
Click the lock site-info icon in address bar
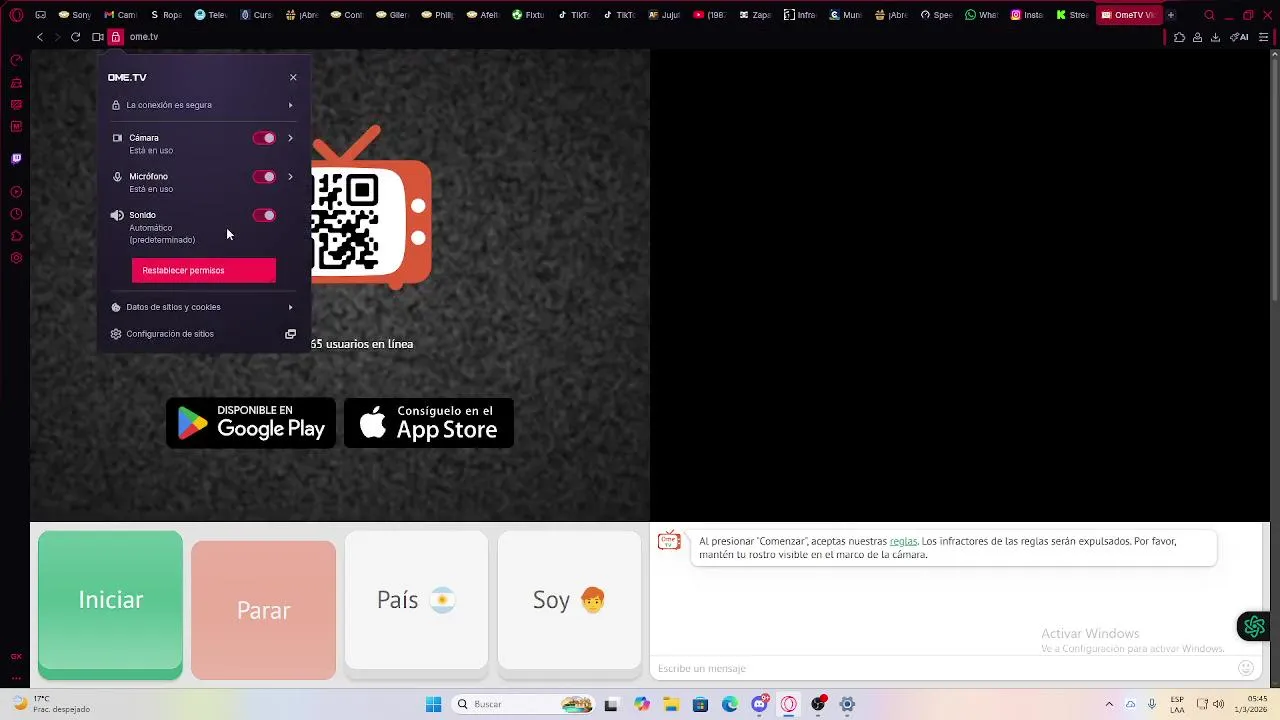point(116,37)
